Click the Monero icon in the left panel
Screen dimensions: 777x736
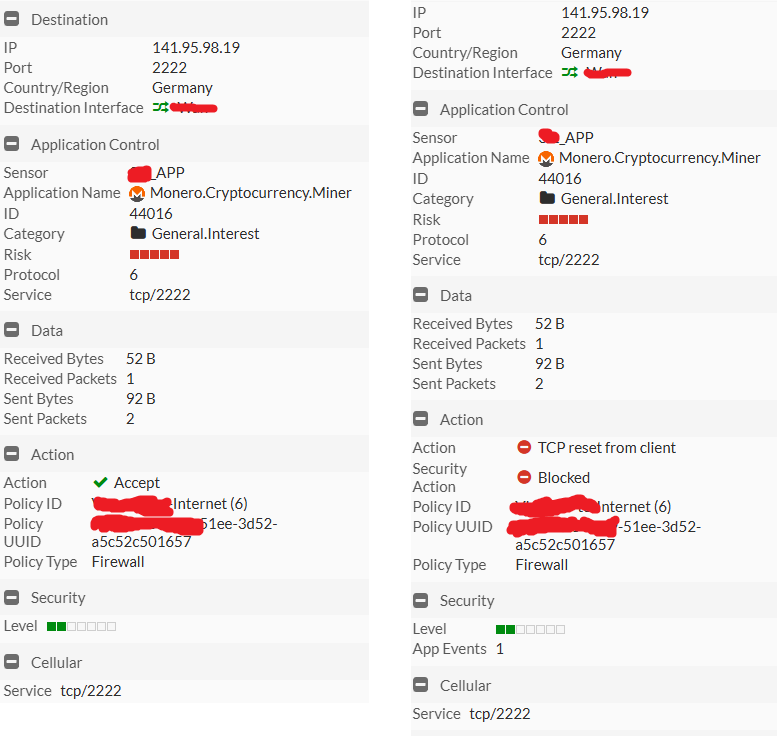[138, 193]
